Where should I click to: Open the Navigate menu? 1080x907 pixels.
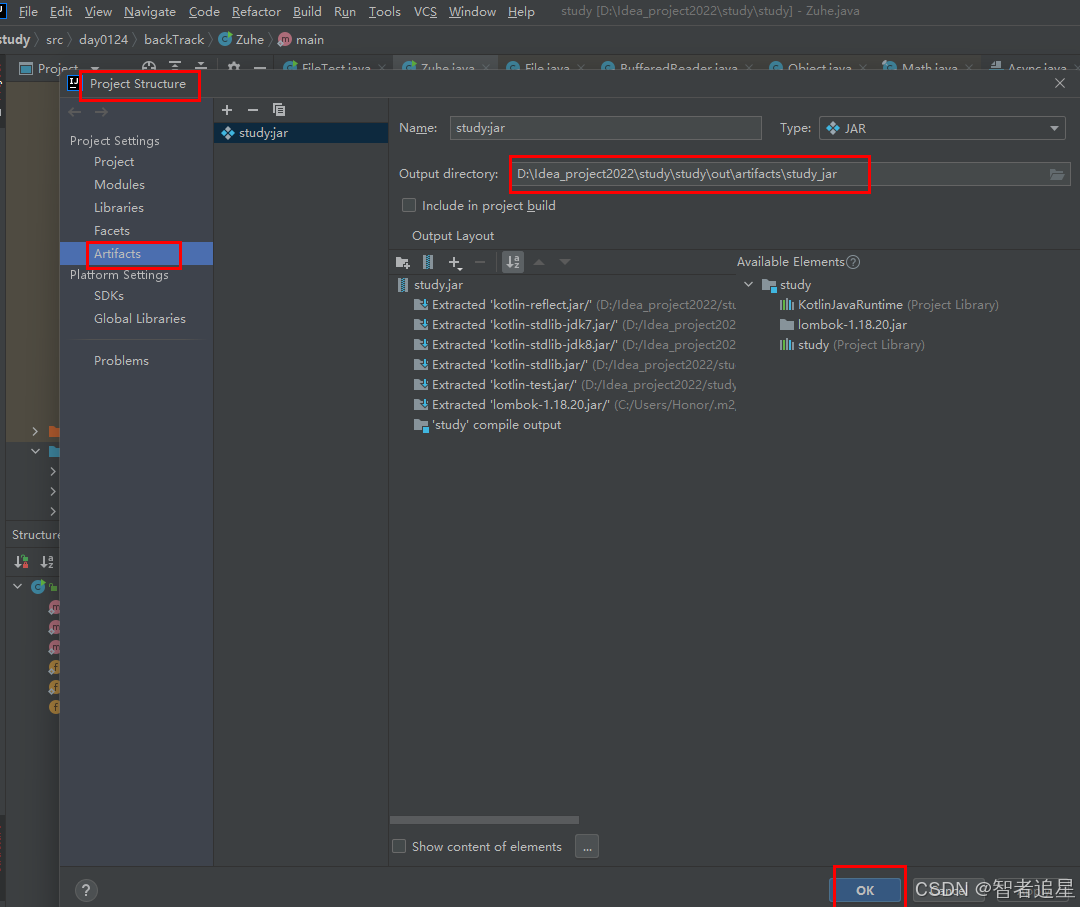[150, 12]
